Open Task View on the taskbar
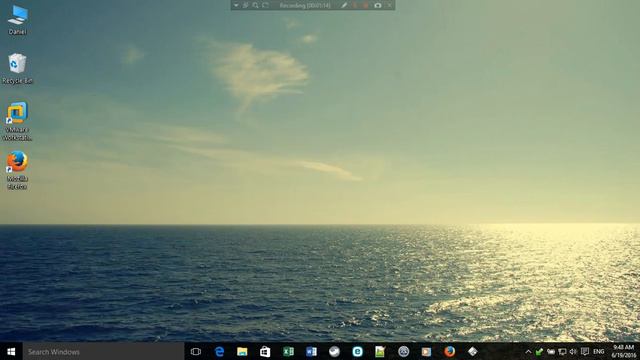Image resolution: width=640 pixels, height=360 pixels. (196, 351)
